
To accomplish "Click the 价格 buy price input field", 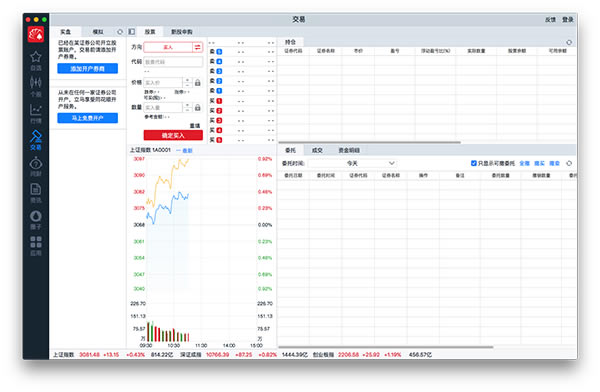I will tap(164, 82).
